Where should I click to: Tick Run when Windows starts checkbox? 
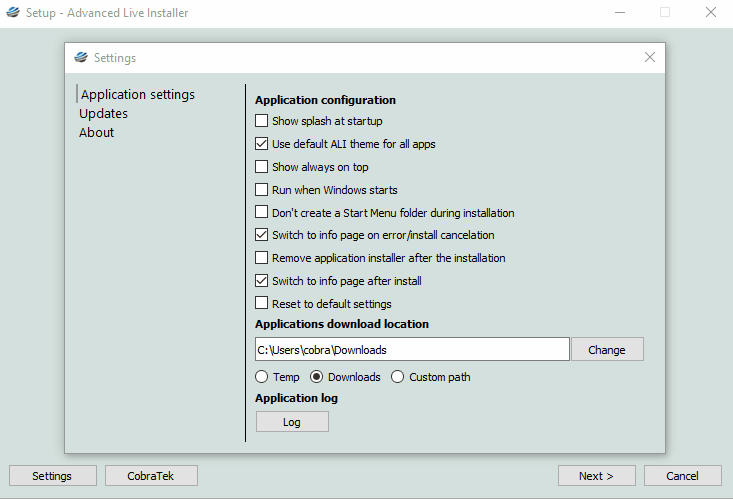click(261, 189)
